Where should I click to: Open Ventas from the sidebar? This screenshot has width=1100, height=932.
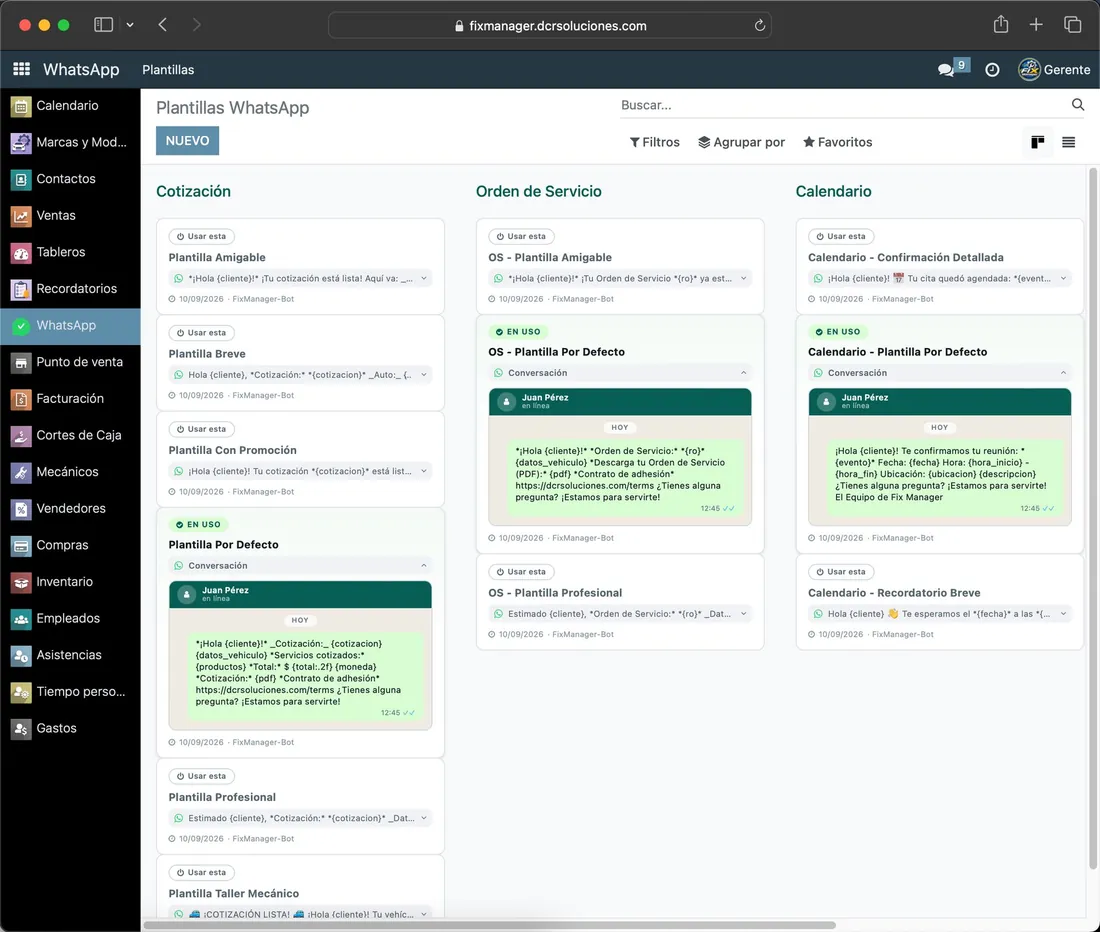click(70, 215)
